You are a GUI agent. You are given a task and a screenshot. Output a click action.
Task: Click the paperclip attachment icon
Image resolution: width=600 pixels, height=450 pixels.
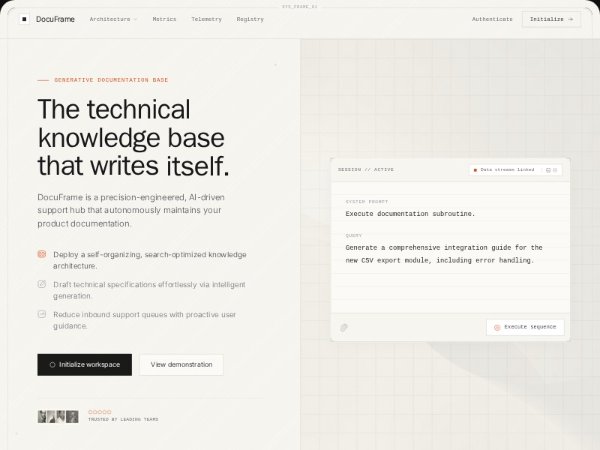click(344, 327)
